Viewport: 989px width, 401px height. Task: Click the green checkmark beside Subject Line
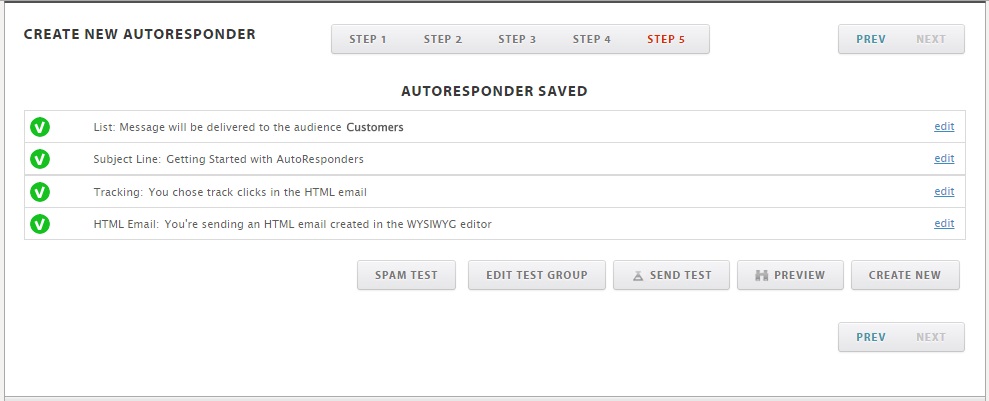[40, 159]
